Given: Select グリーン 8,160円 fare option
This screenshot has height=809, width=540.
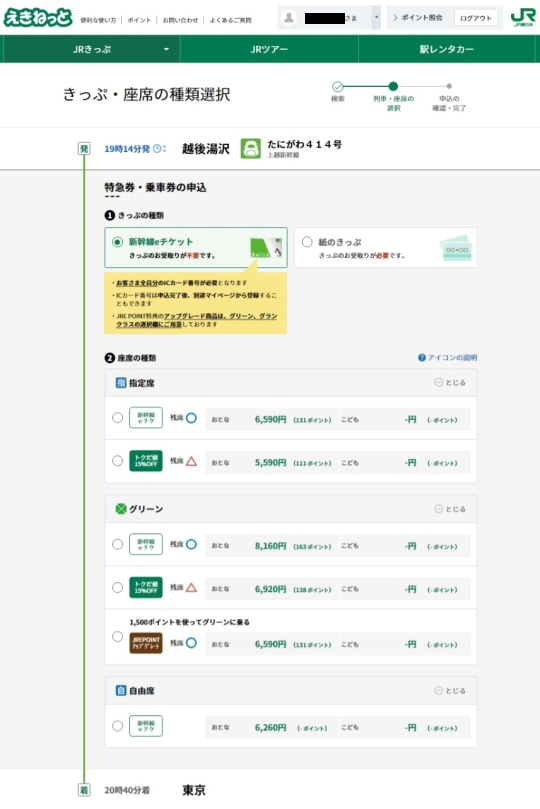Looking at the screenshot, I should tap(118, 544).
